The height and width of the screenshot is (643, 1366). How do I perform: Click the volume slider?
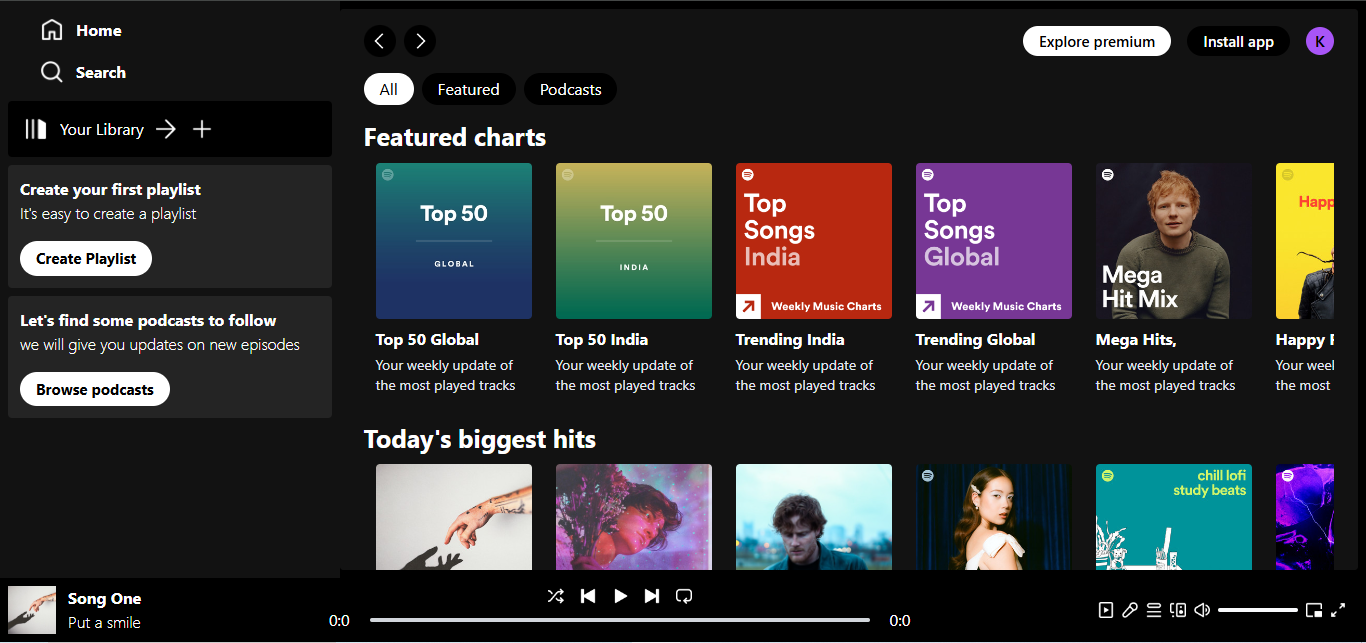coord(1258,610)
